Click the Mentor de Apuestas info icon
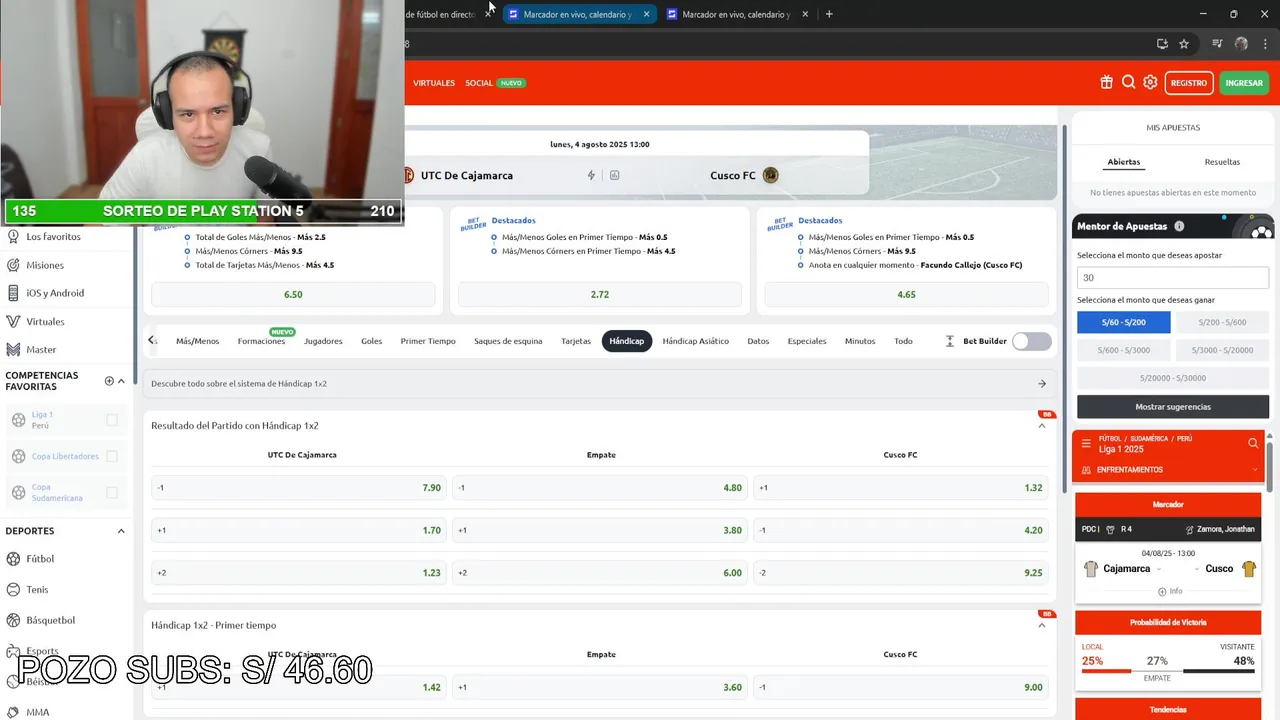Viewport: 1280px width, 720px height. click(x=1179, y=226)
